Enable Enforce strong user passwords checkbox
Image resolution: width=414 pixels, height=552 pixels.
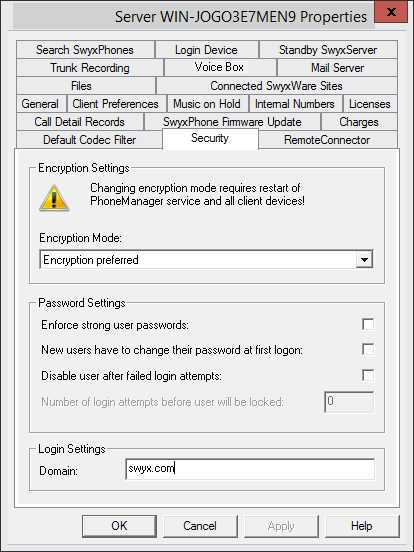click(368, 324)
